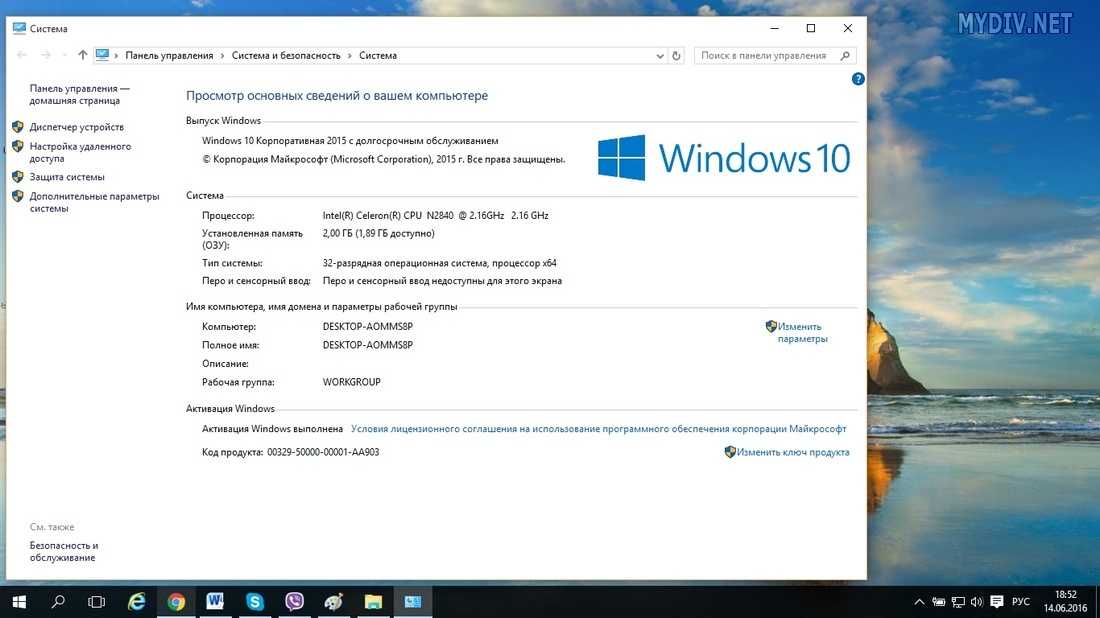Open 'Диспетчер устройств' in the left panel
Screen dimensions: 1100x618
pos(77,127)
